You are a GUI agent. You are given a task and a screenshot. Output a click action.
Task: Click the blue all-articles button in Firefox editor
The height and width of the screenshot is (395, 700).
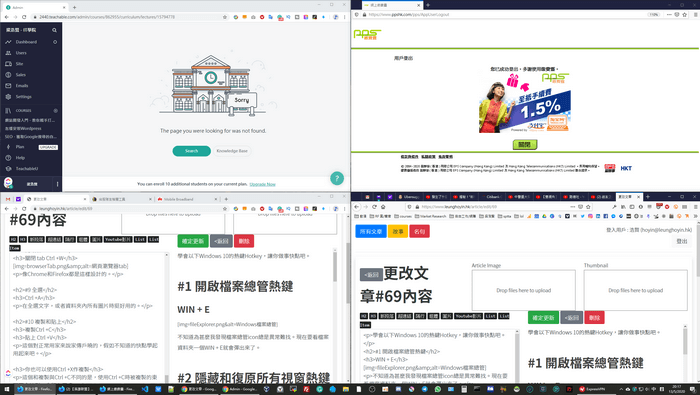pos(371,231)
